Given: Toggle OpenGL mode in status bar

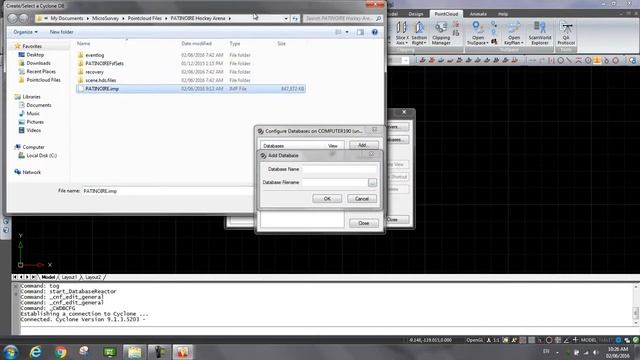Looking at the screenshot, I should pyautogui.click(x=475, y=340).
